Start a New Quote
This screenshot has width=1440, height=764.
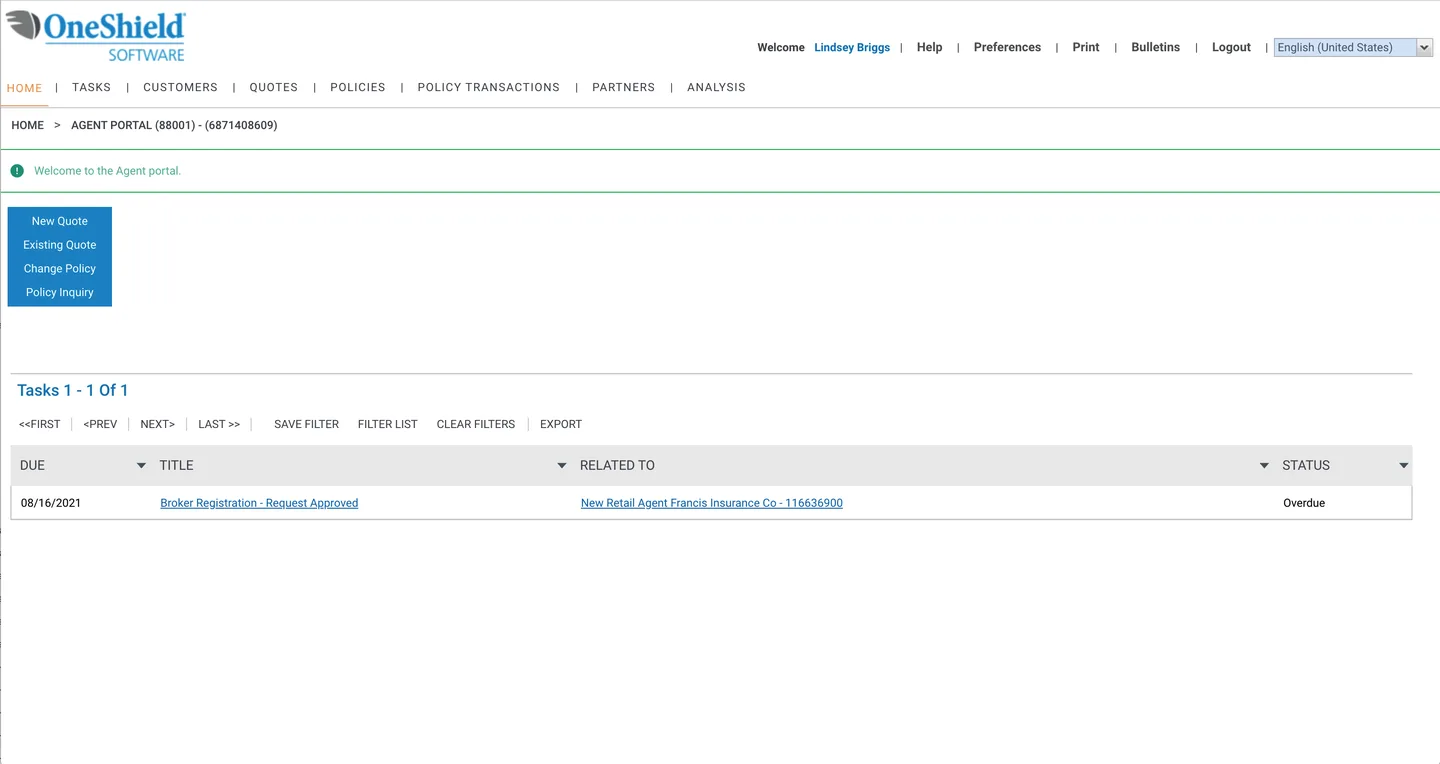tap(59, 220)
